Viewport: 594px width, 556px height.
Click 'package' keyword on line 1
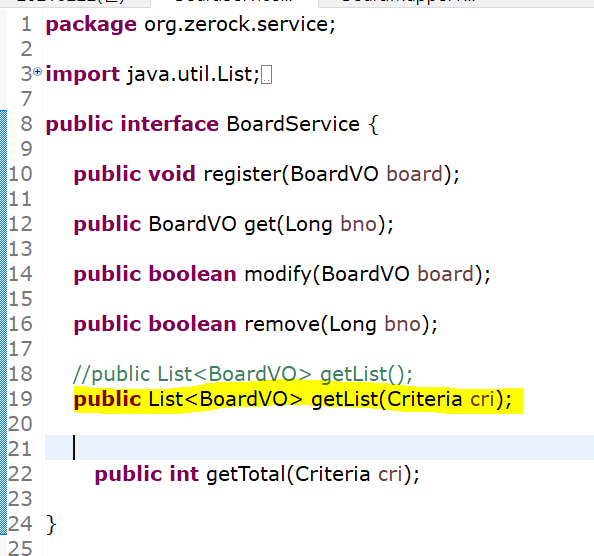point(91,25)
